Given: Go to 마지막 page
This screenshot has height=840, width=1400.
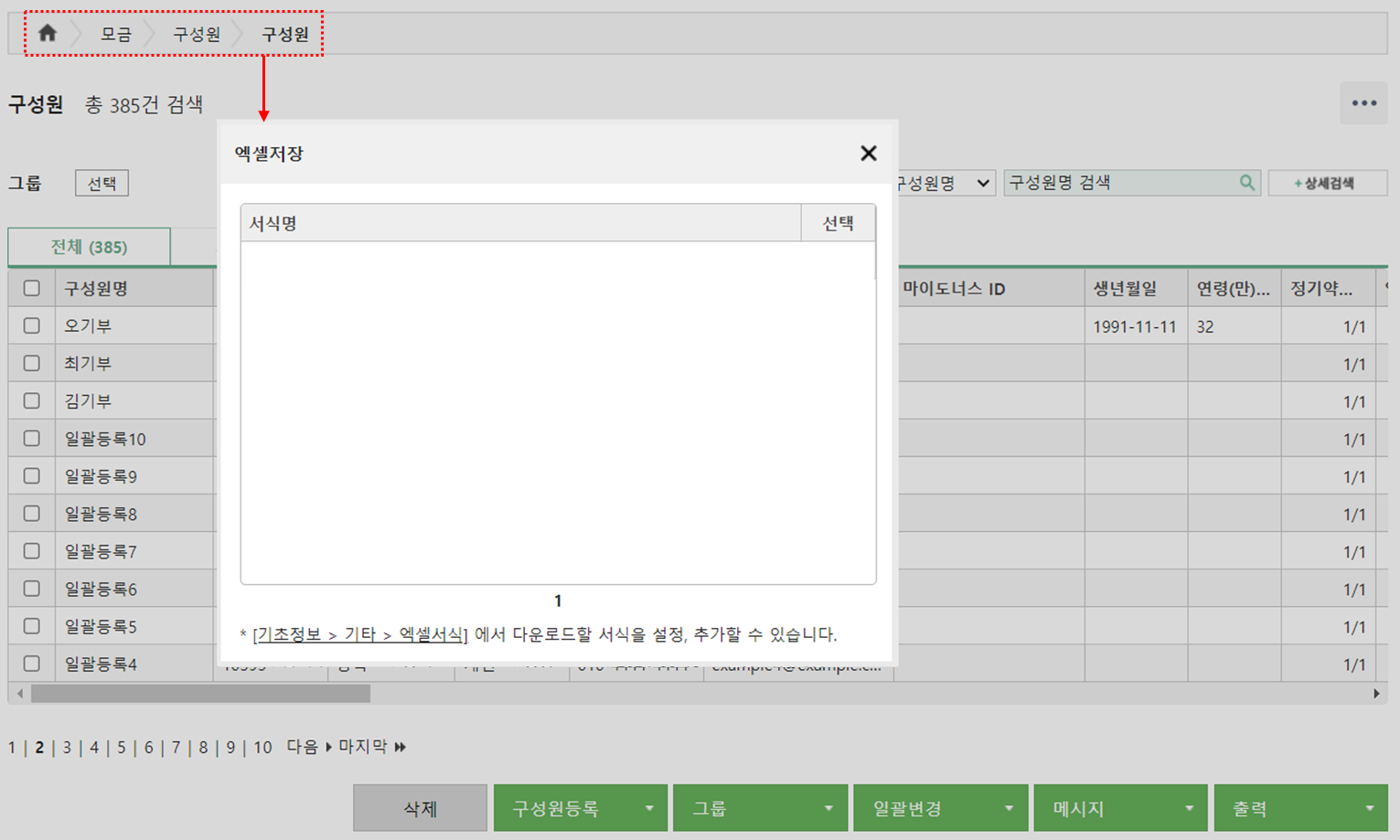Looking at the screenshot, I should pos(371,747).
